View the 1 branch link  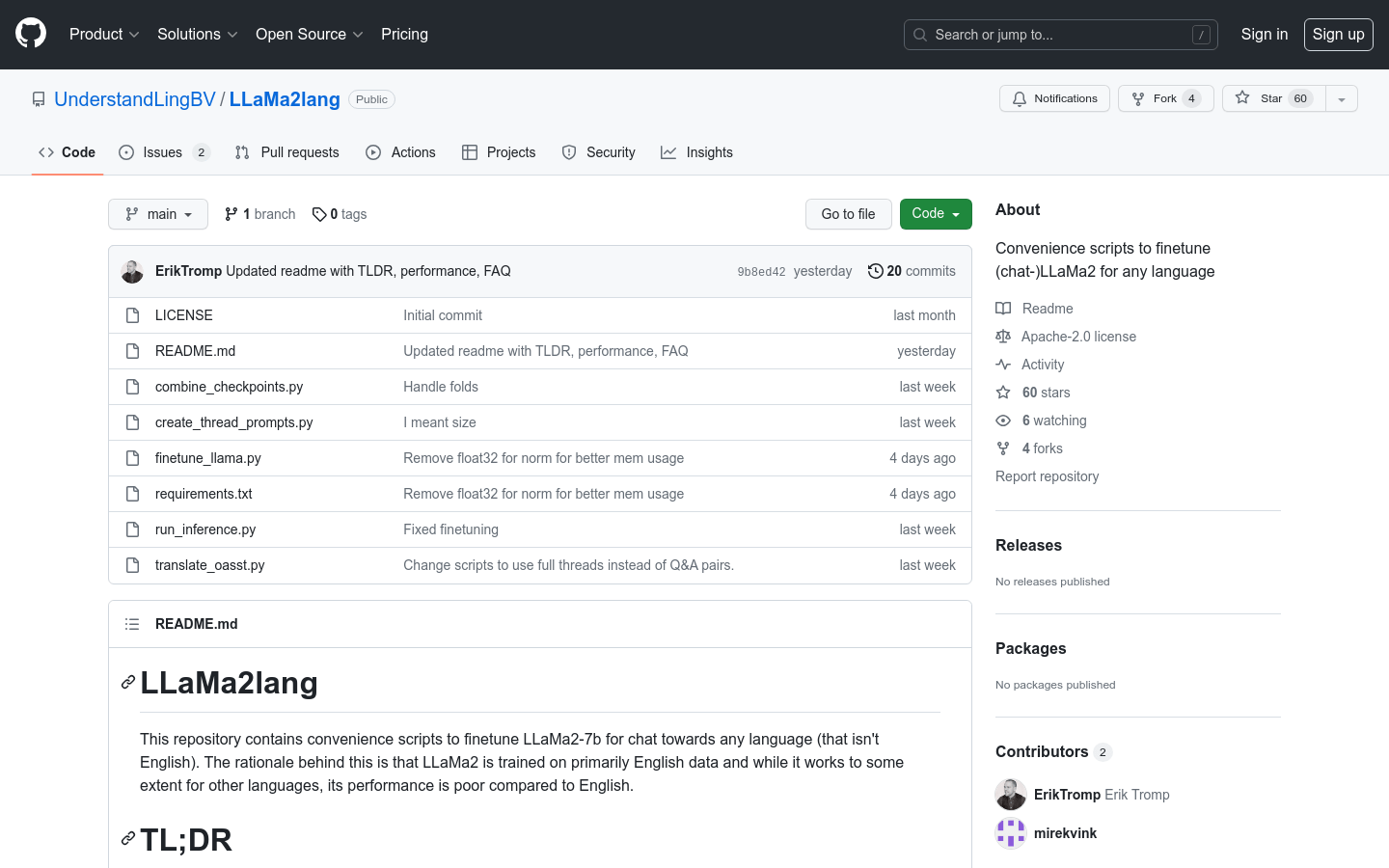click(260, 214)
